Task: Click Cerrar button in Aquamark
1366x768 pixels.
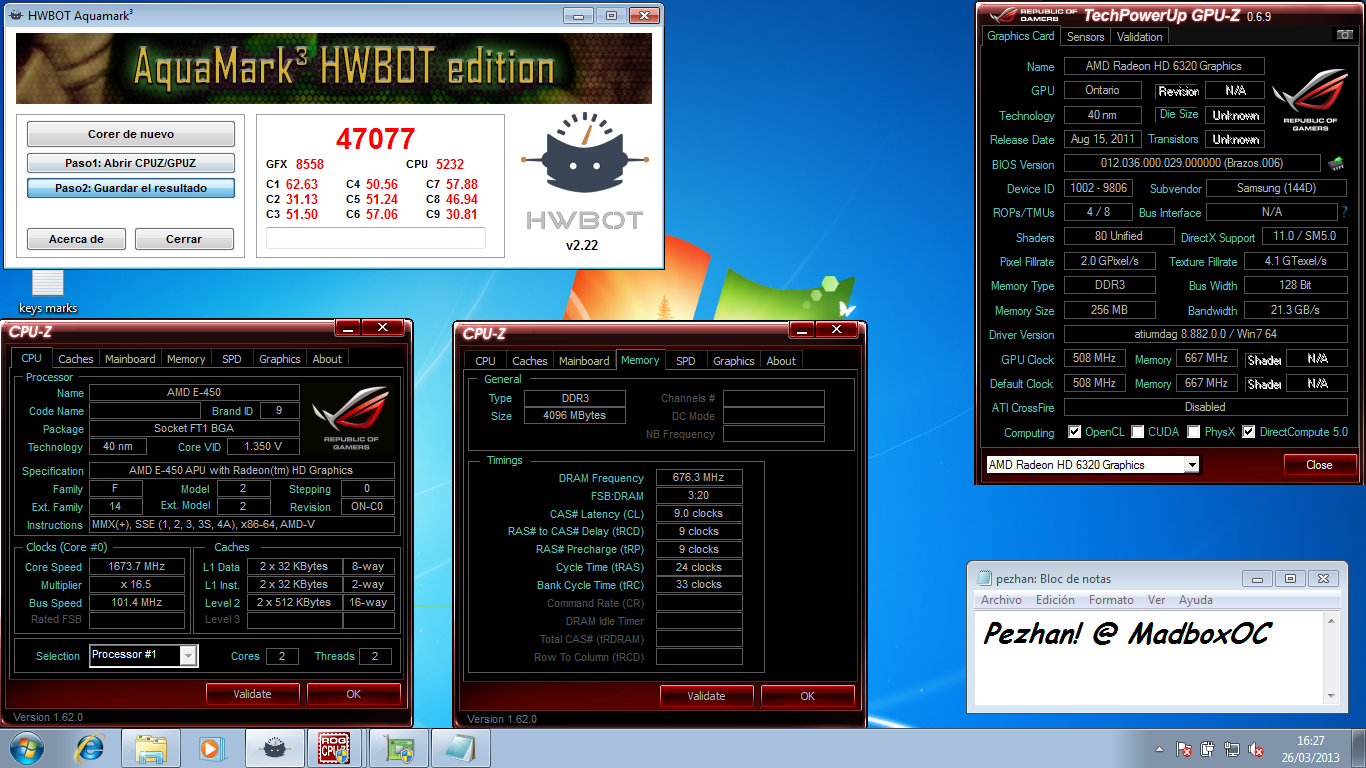Action: 184,239
